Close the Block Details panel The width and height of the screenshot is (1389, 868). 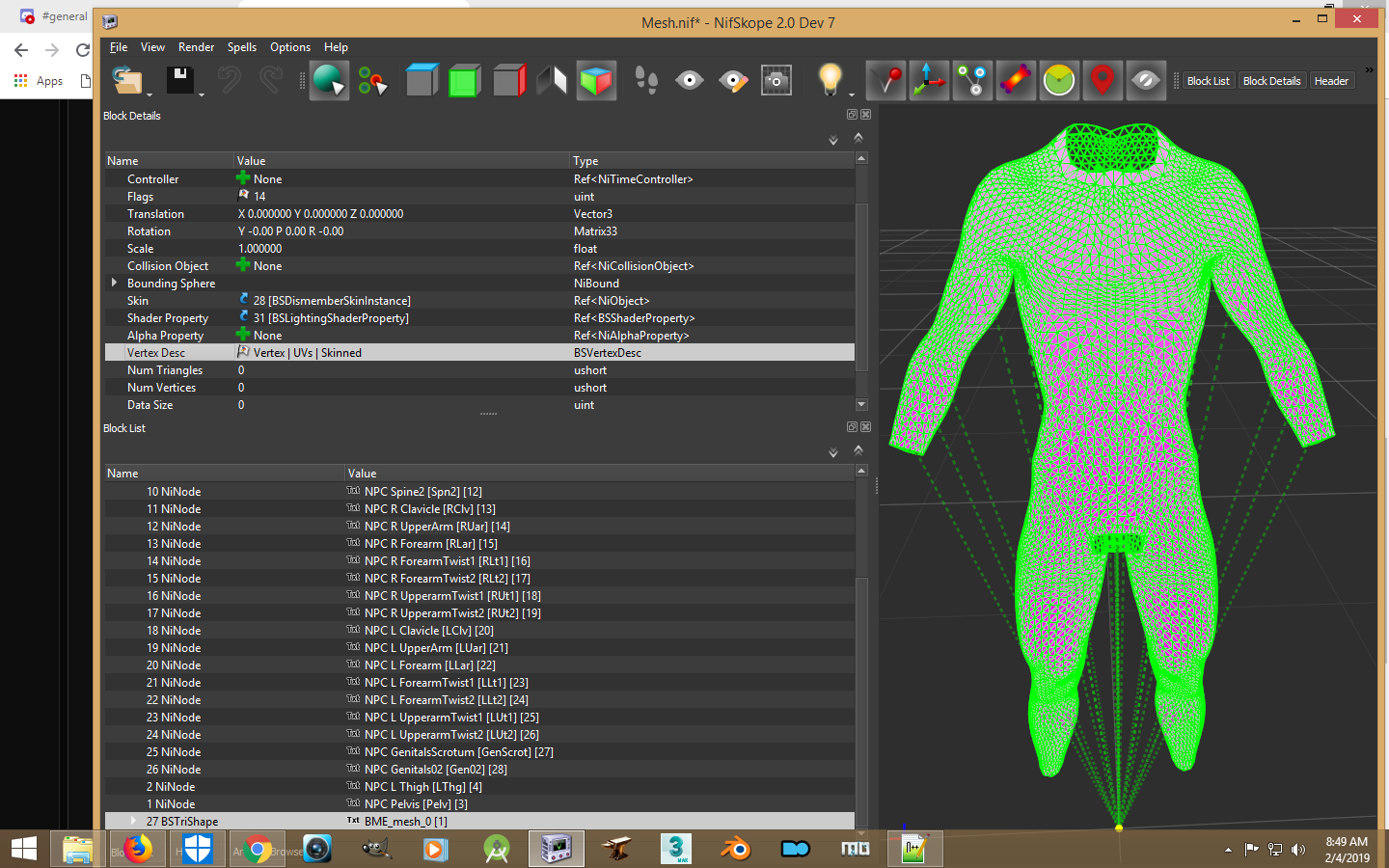click(865, 114)
